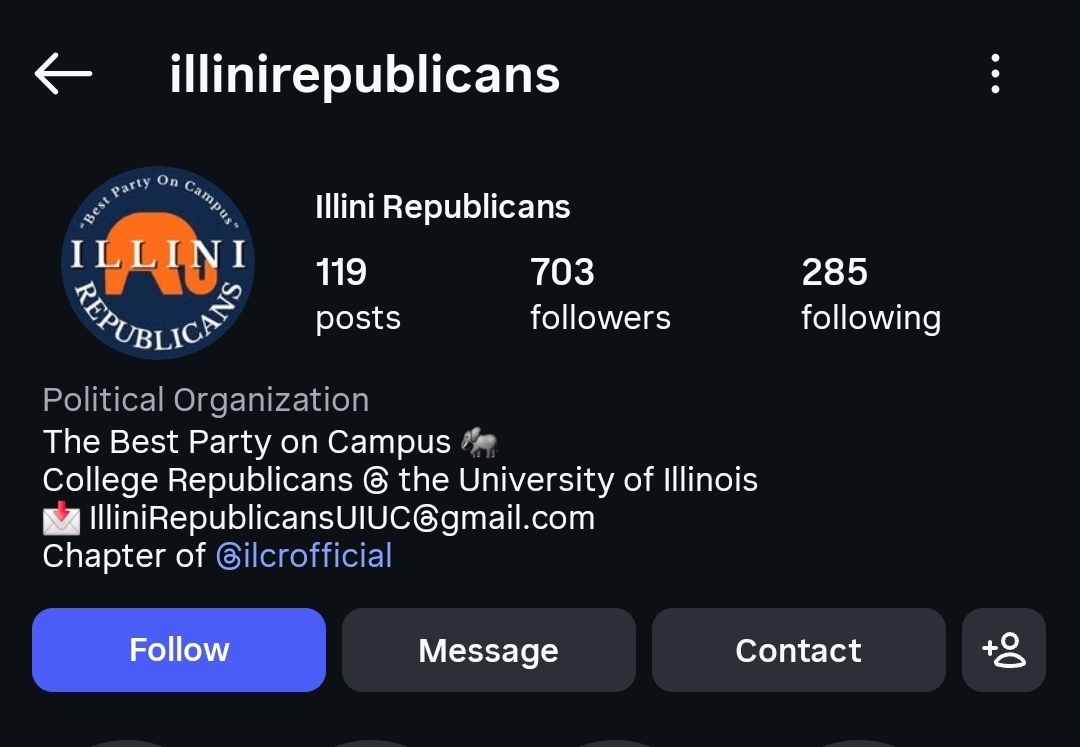1080x747 pixels.
Task: Tap the Political Organization category label
Action: click(205, 400)
